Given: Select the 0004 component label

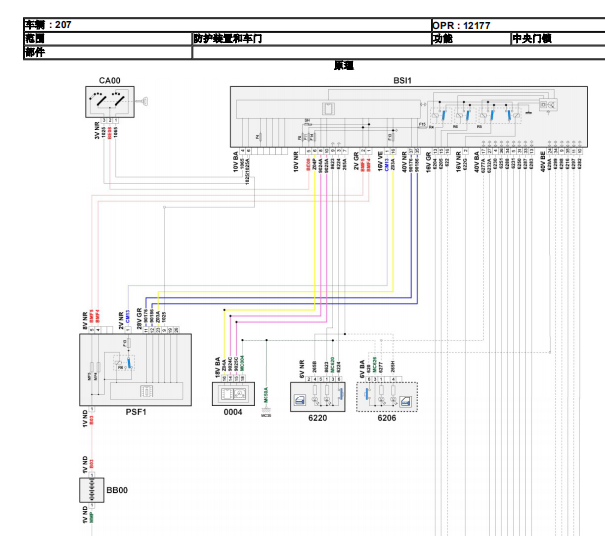Looking at the screenshot, I should [233, 412].
